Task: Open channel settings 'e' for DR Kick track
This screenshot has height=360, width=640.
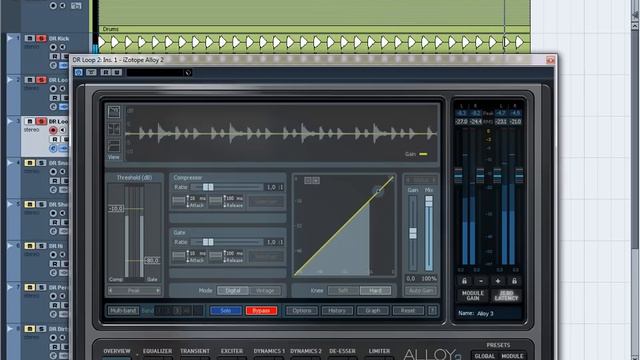Action: tap(53, 65)
